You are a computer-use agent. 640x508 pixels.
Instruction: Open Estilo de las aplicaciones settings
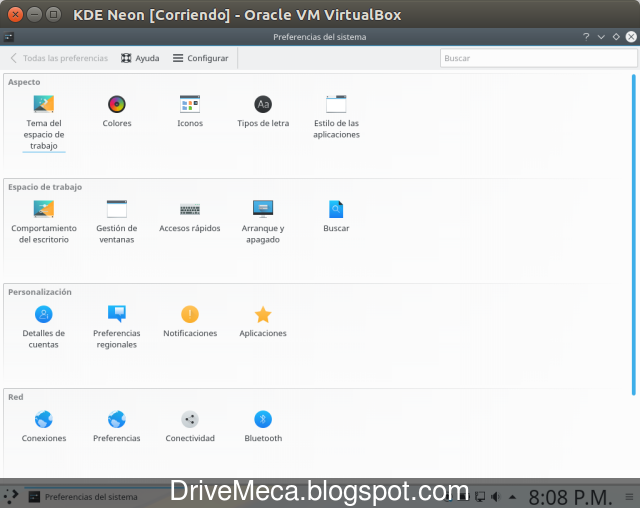point(336,117)
